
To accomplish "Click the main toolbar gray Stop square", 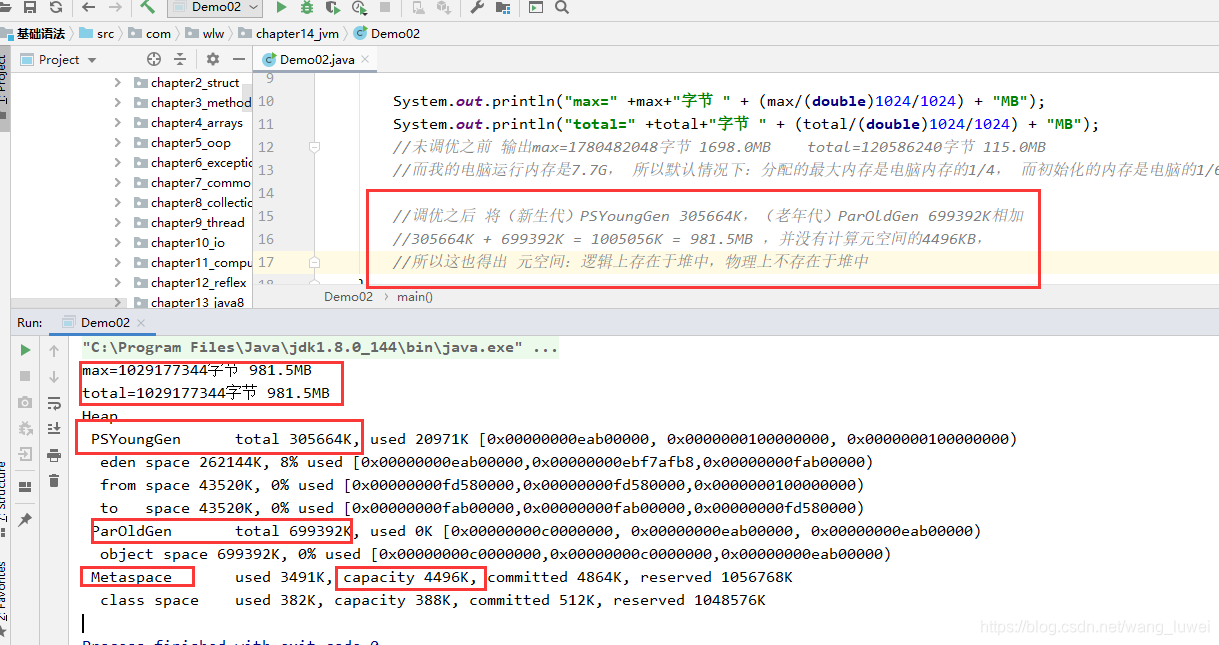I will [x=386, y=7].
